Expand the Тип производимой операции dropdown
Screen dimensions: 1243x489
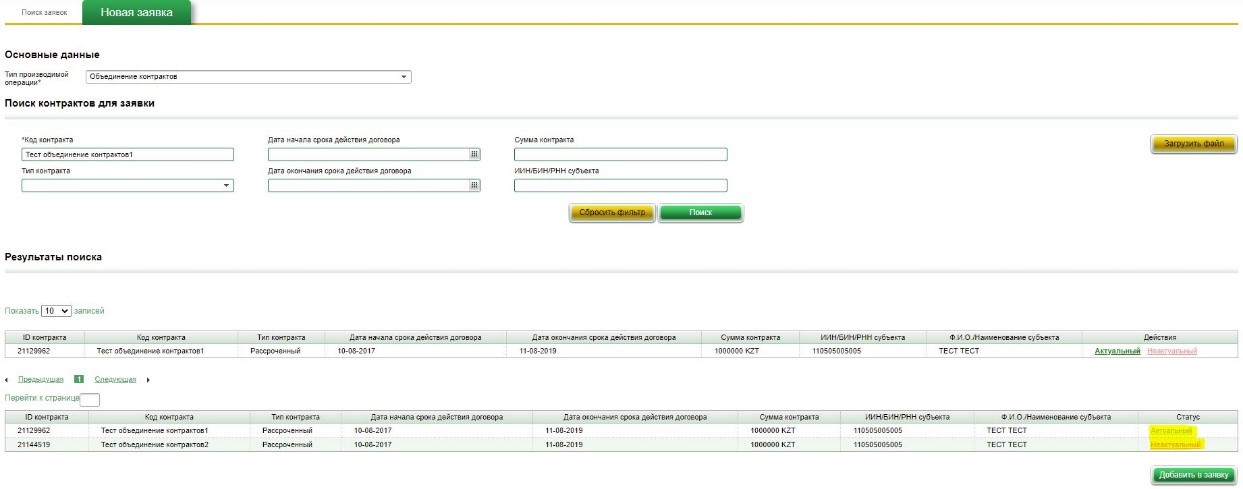(404, 76)
